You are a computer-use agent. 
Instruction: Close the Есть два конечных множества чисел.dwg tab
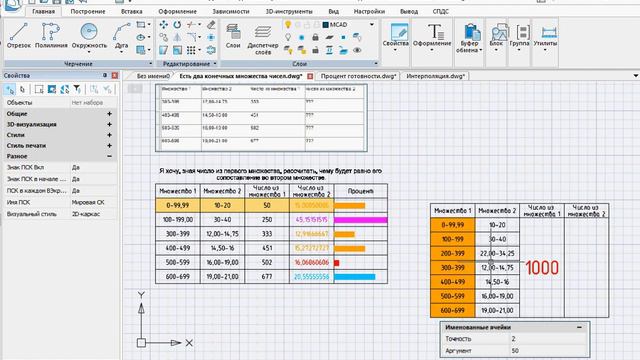(x=310, y=76)
